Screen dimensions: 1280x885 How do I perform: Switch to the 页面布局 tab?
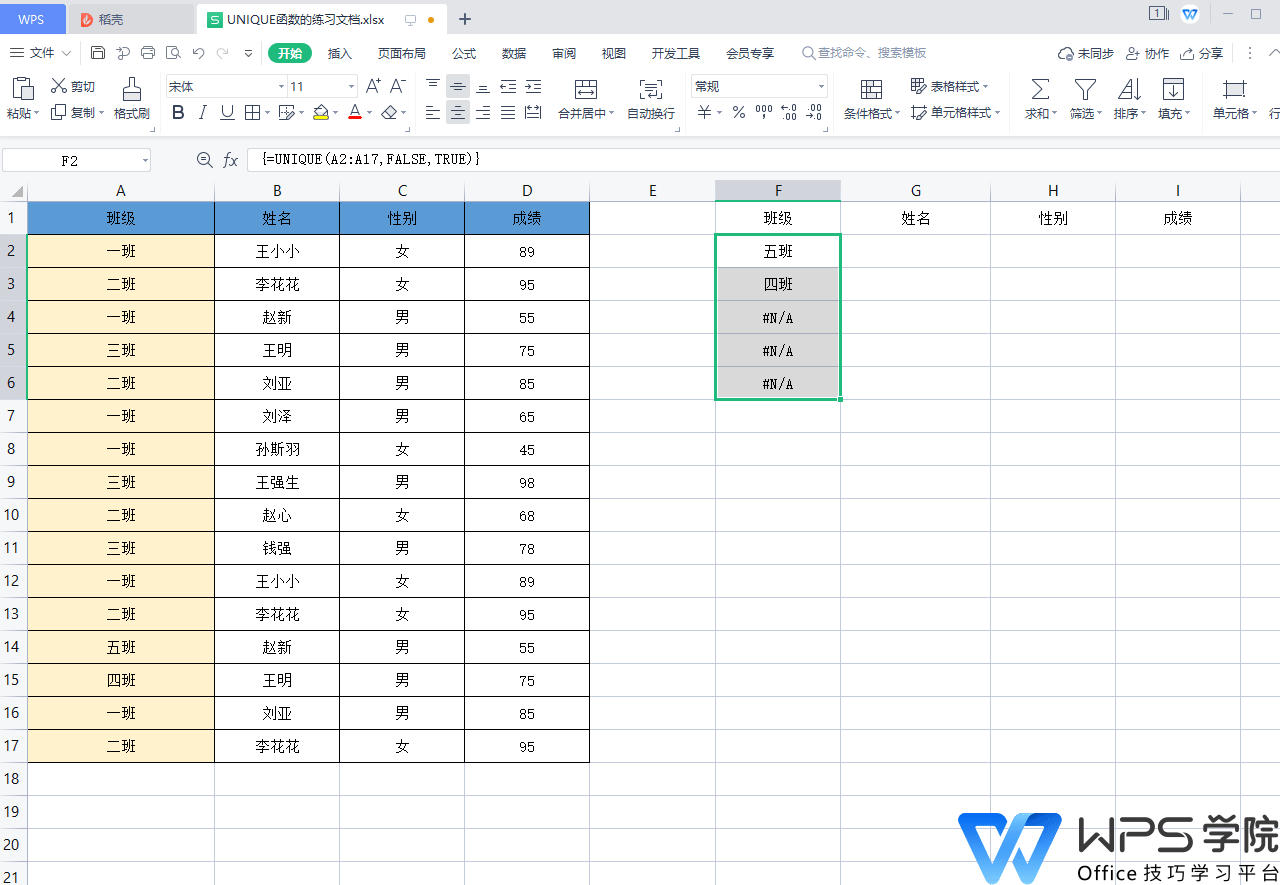401,53
